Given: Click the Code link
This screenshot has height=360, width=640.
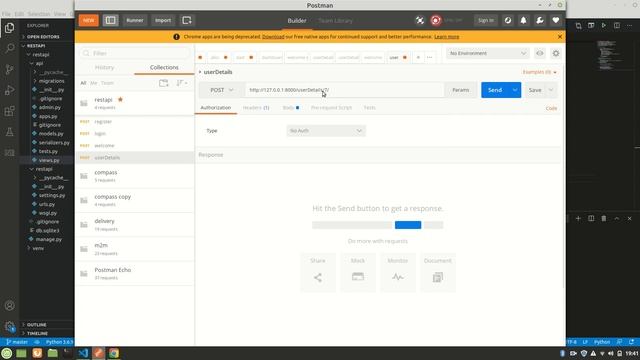Looking at the screenshot, I should (551, 109).
